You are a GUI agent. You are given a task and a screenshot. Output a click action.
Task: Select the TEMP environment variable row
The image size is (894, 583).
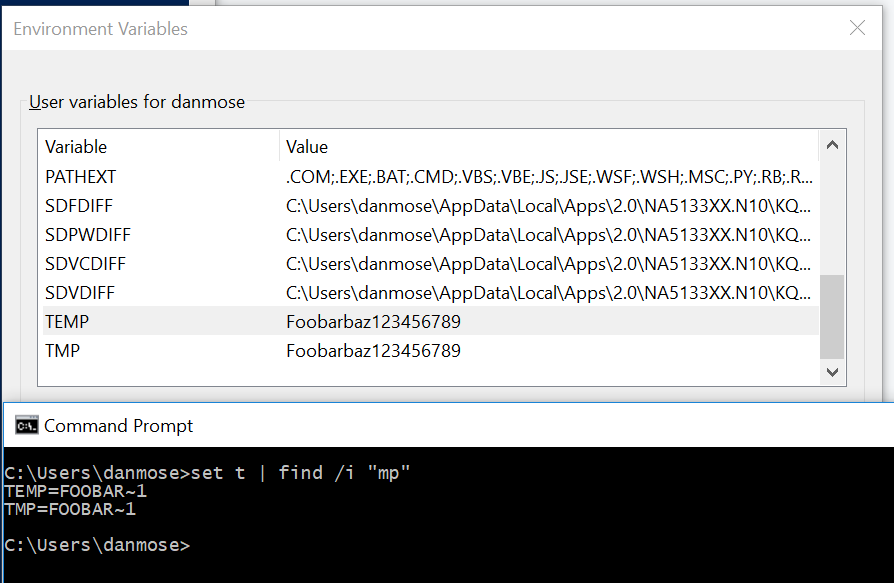pyautogui.click(x=67, y=322)
